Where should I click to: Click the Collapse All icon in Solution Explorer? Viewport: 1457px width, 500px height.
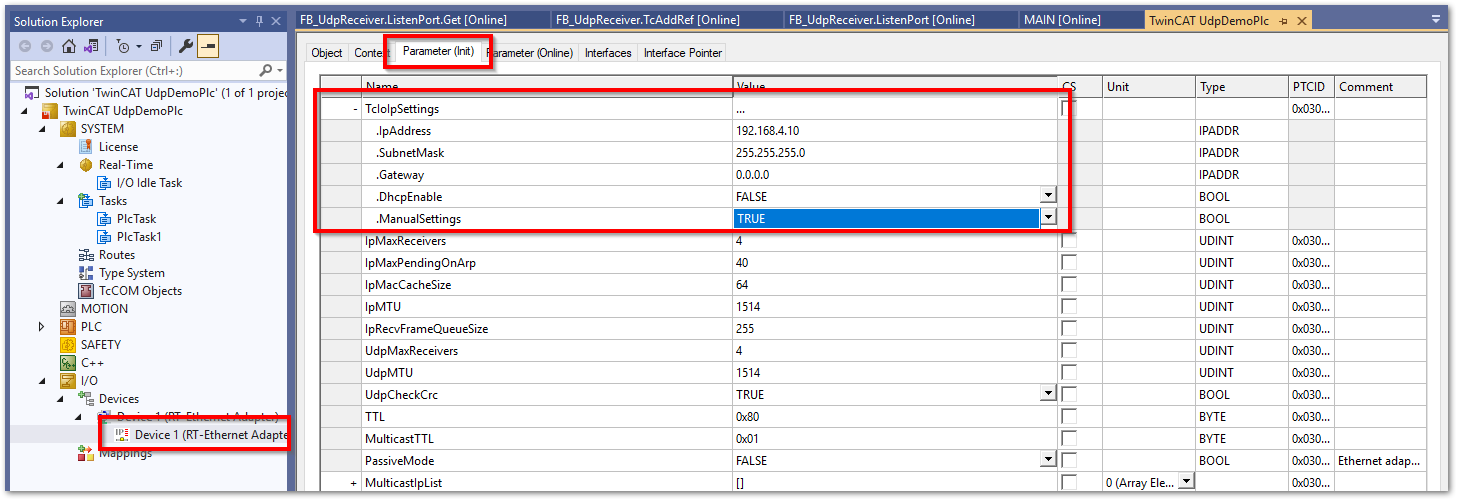click(x=157, y=46)
